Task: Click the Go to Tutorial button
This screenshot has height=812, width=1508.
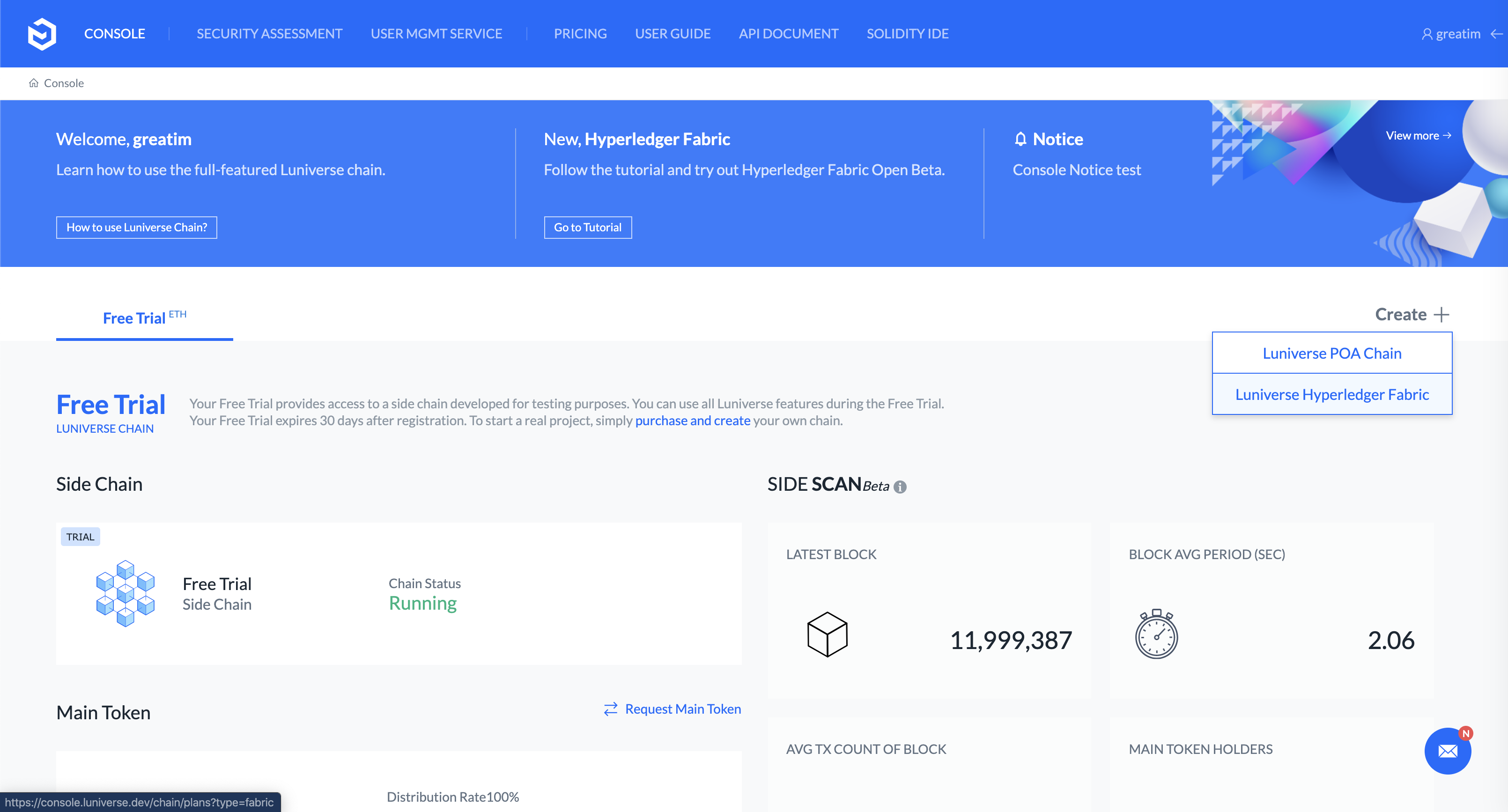Action: coord(587,227)
